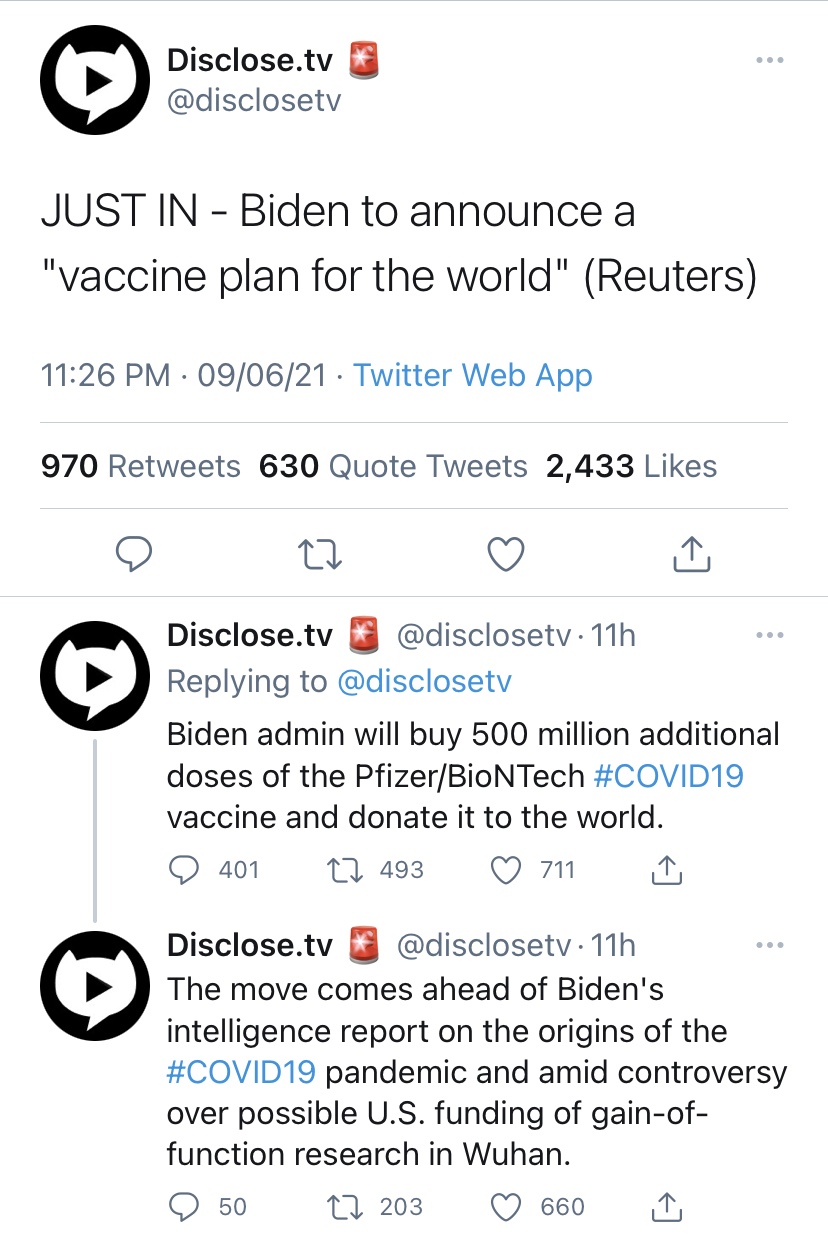Screen dimensions: 828x1241
Task: View the 970 Retweets list
Action: [x=141, y=466]
